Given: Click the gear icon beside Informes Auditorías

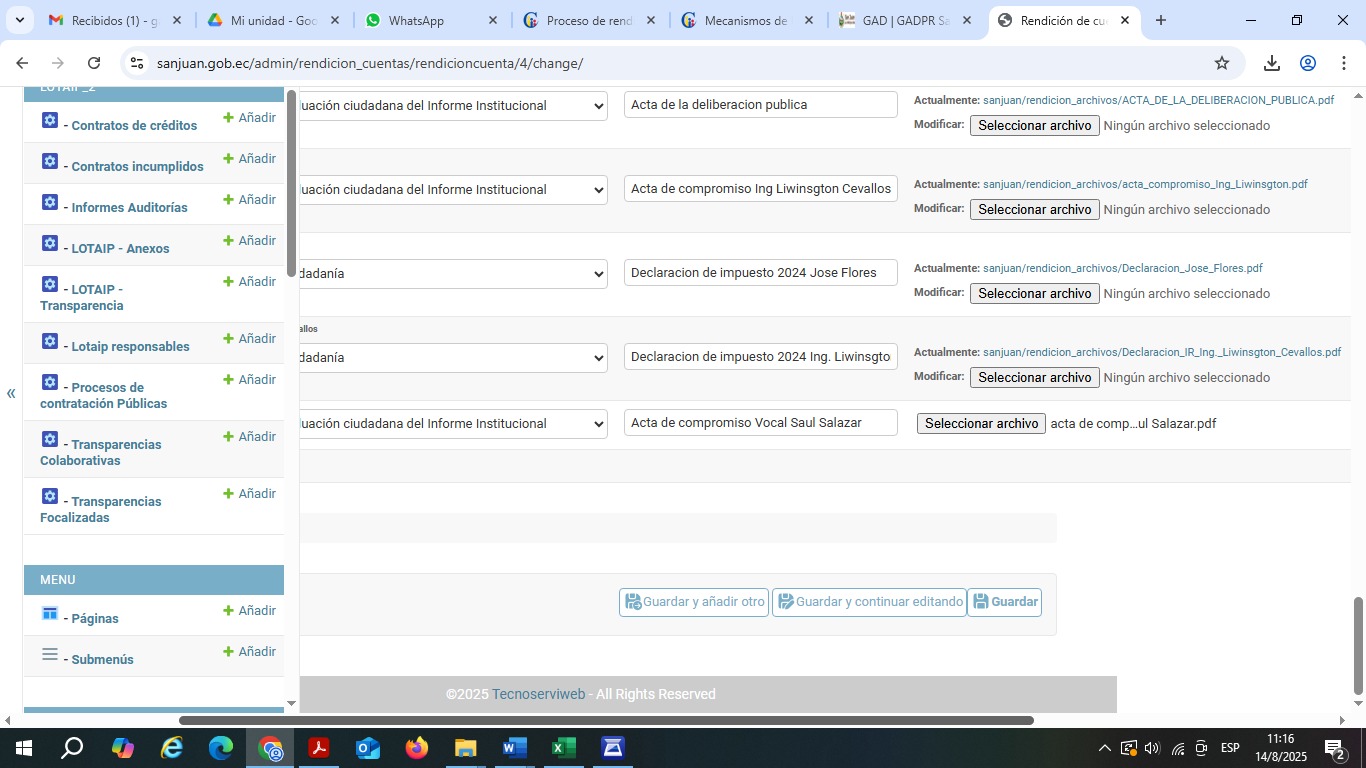Looking at the screenshot, I should pyautogui.click(x=50, y=203).
